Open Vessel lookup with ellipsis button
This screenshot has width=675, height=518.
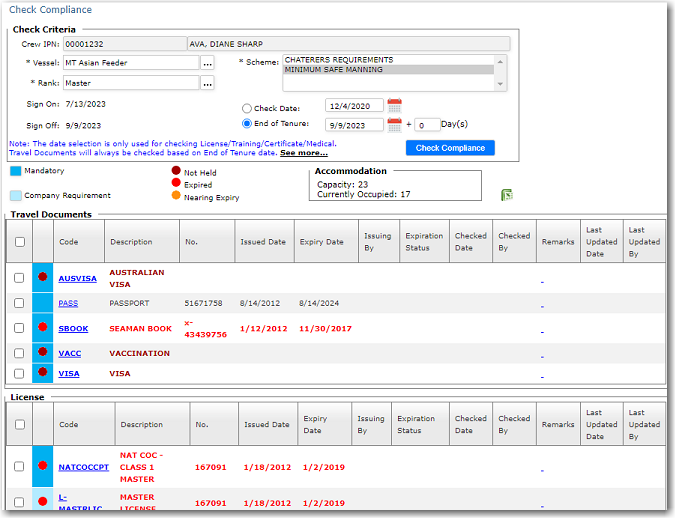click(207, 62)
